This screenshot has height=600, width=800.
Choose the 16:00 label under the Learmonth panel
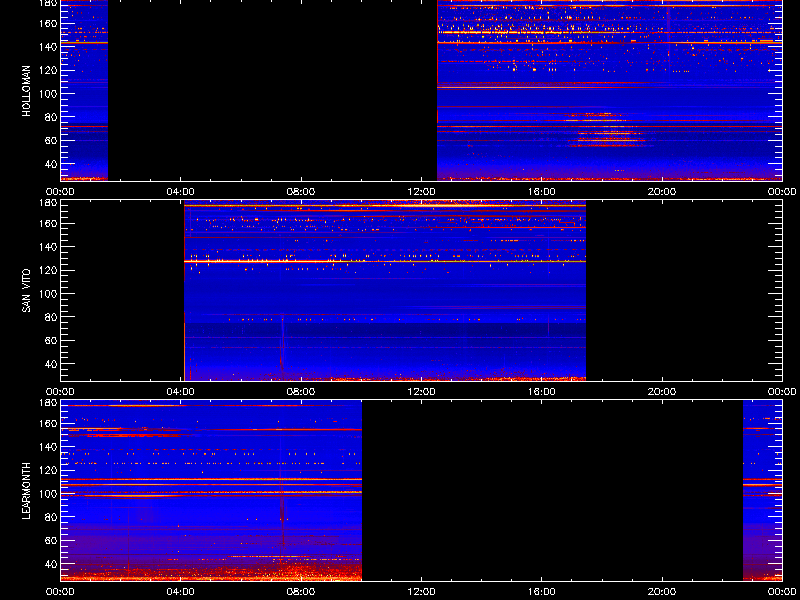point(542,592)
